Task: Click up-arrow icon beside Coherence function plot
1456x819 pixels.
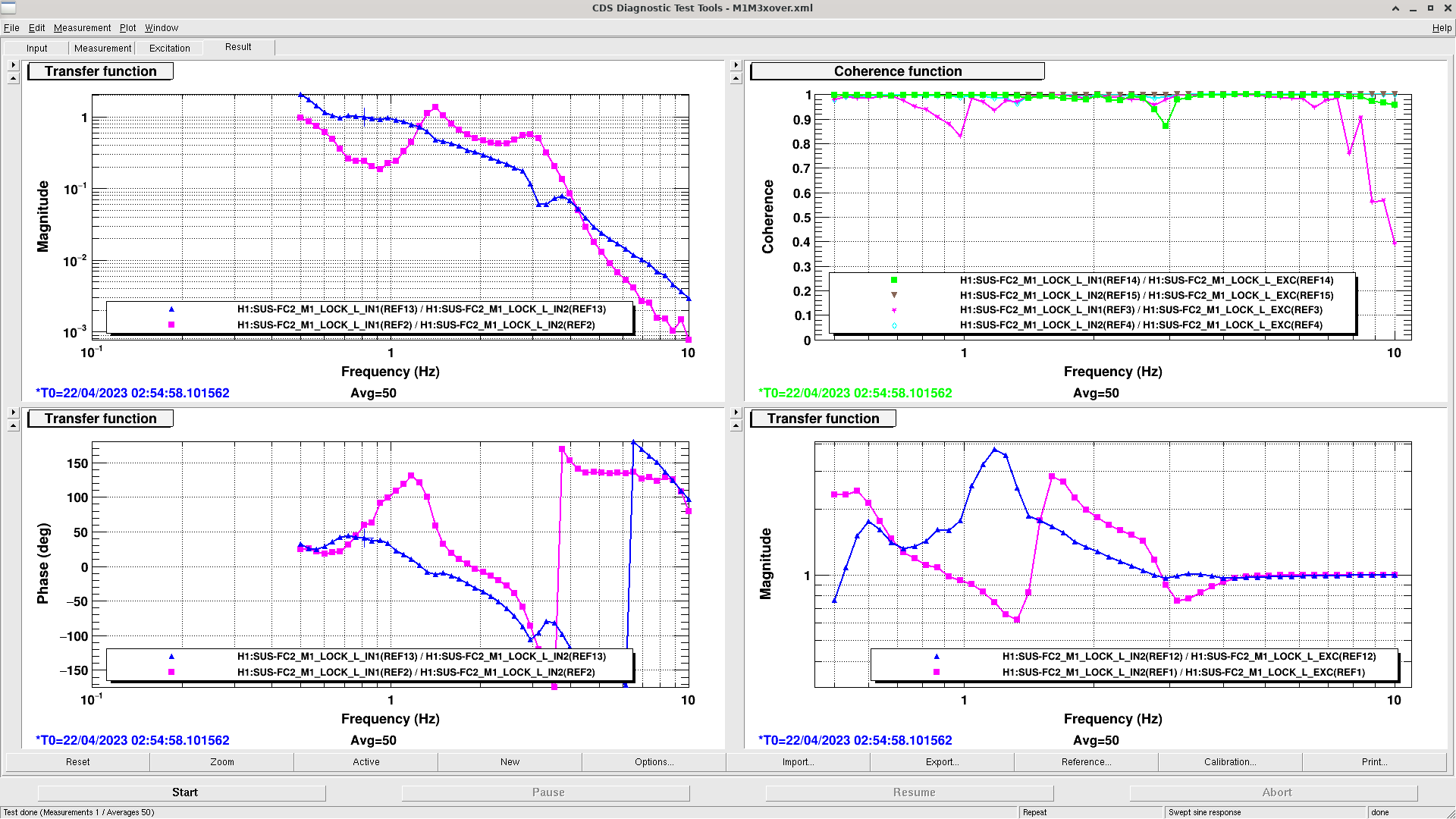Action: click(736, 79)
